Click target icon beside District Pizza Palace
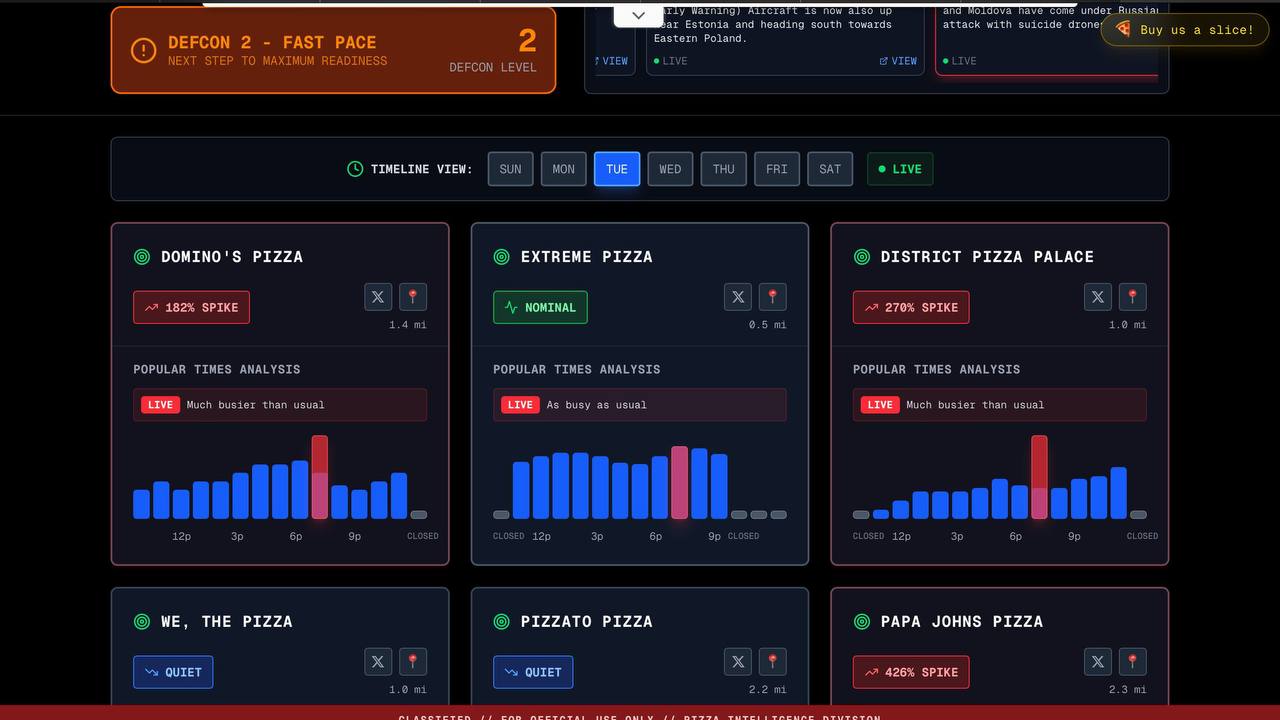Viewport: 1280px width, 720px height. click(862, 257)
